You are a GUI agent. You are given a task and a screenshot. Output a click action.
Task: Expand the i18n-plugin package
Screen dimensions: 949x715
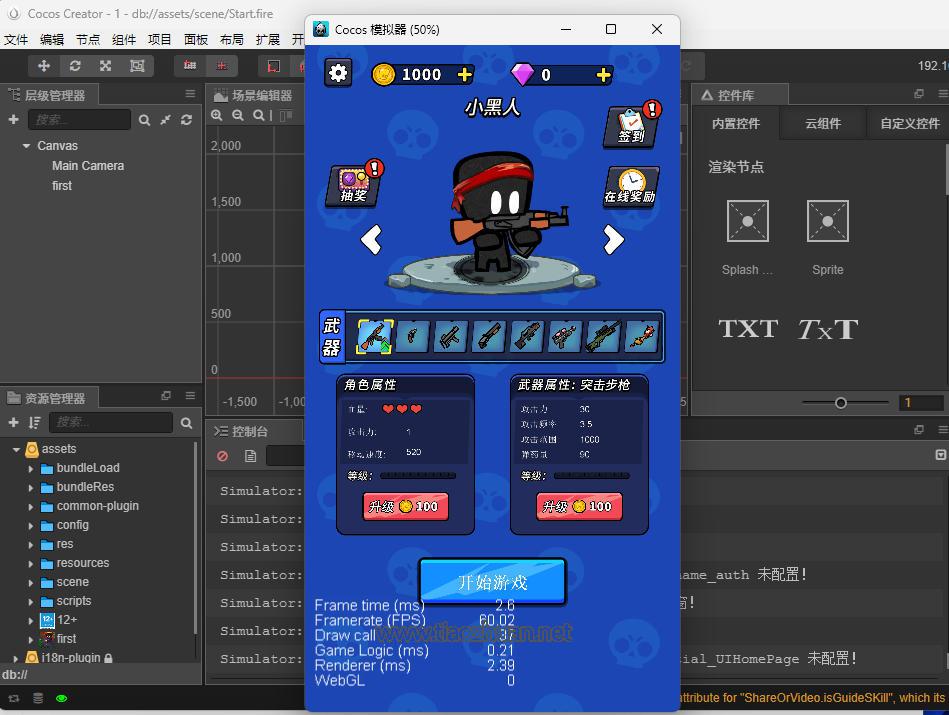tap(16, 658)
